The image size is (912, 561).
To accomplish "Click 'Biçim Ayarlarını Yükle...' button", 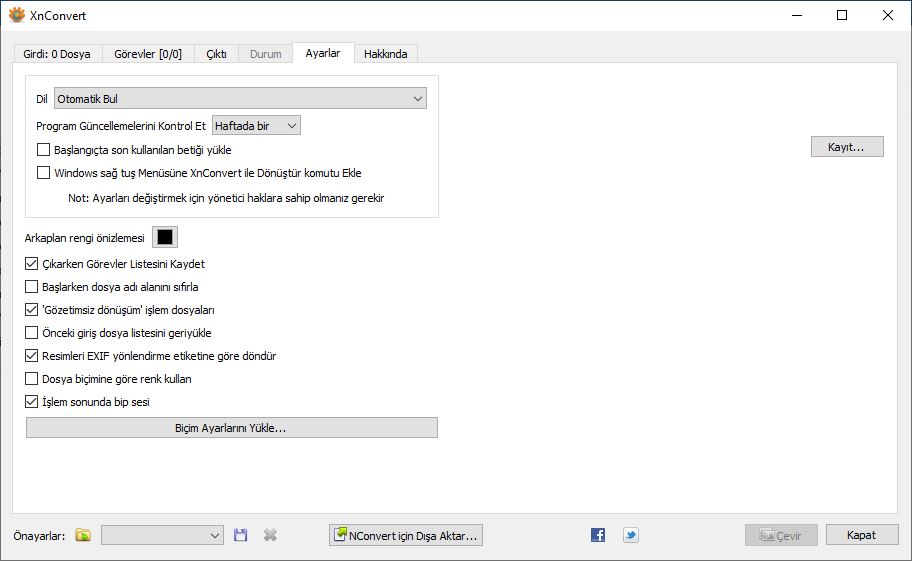I will 231,428.
